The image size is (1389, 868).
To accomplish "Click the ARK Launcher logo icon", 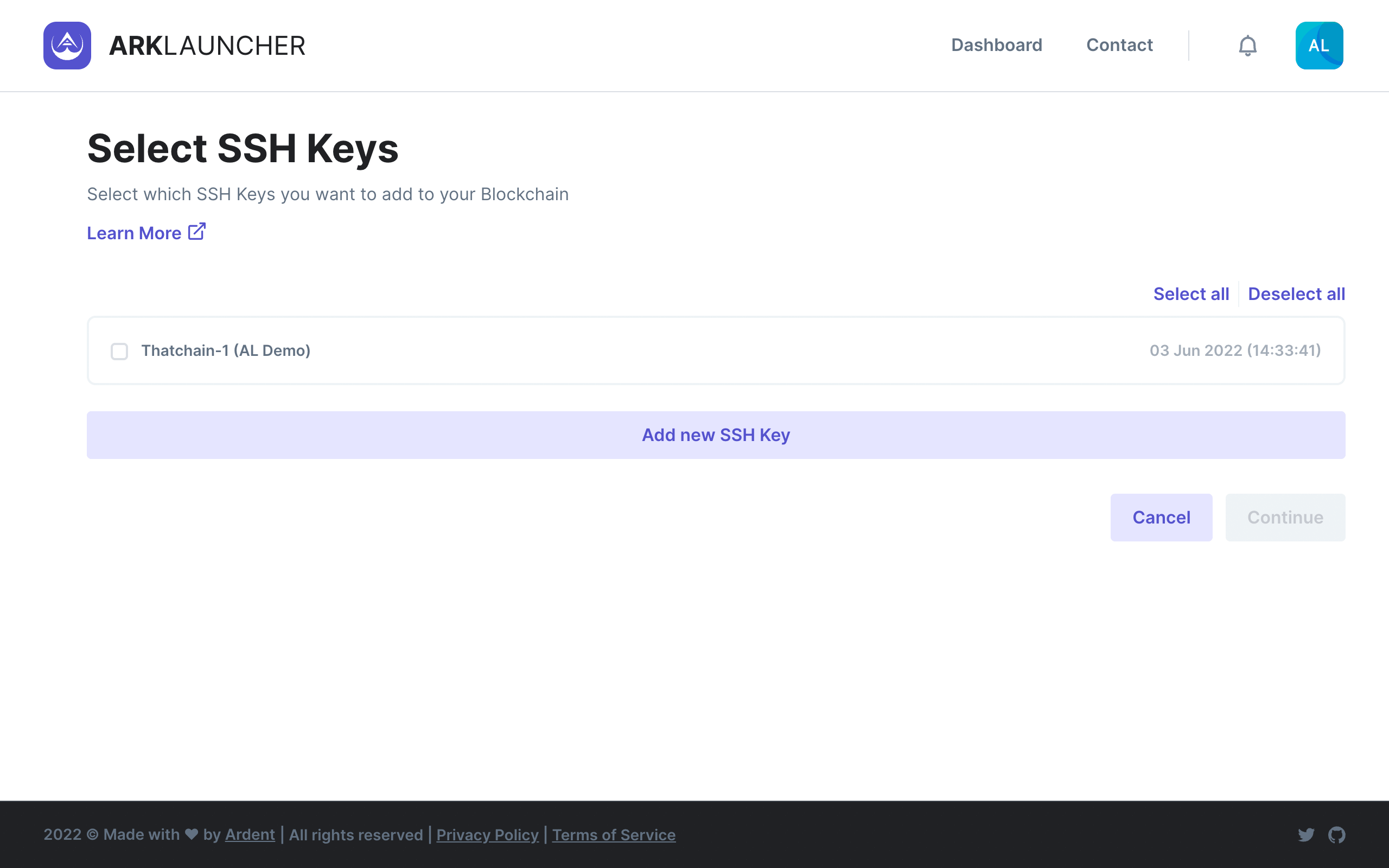I will [x=67, y=46].
